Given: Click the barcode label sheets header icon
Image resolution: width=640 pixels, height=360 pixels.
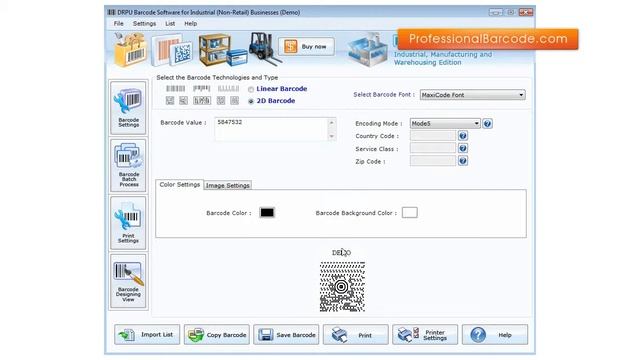Looking at the screenshot, I should pos(172,50).
